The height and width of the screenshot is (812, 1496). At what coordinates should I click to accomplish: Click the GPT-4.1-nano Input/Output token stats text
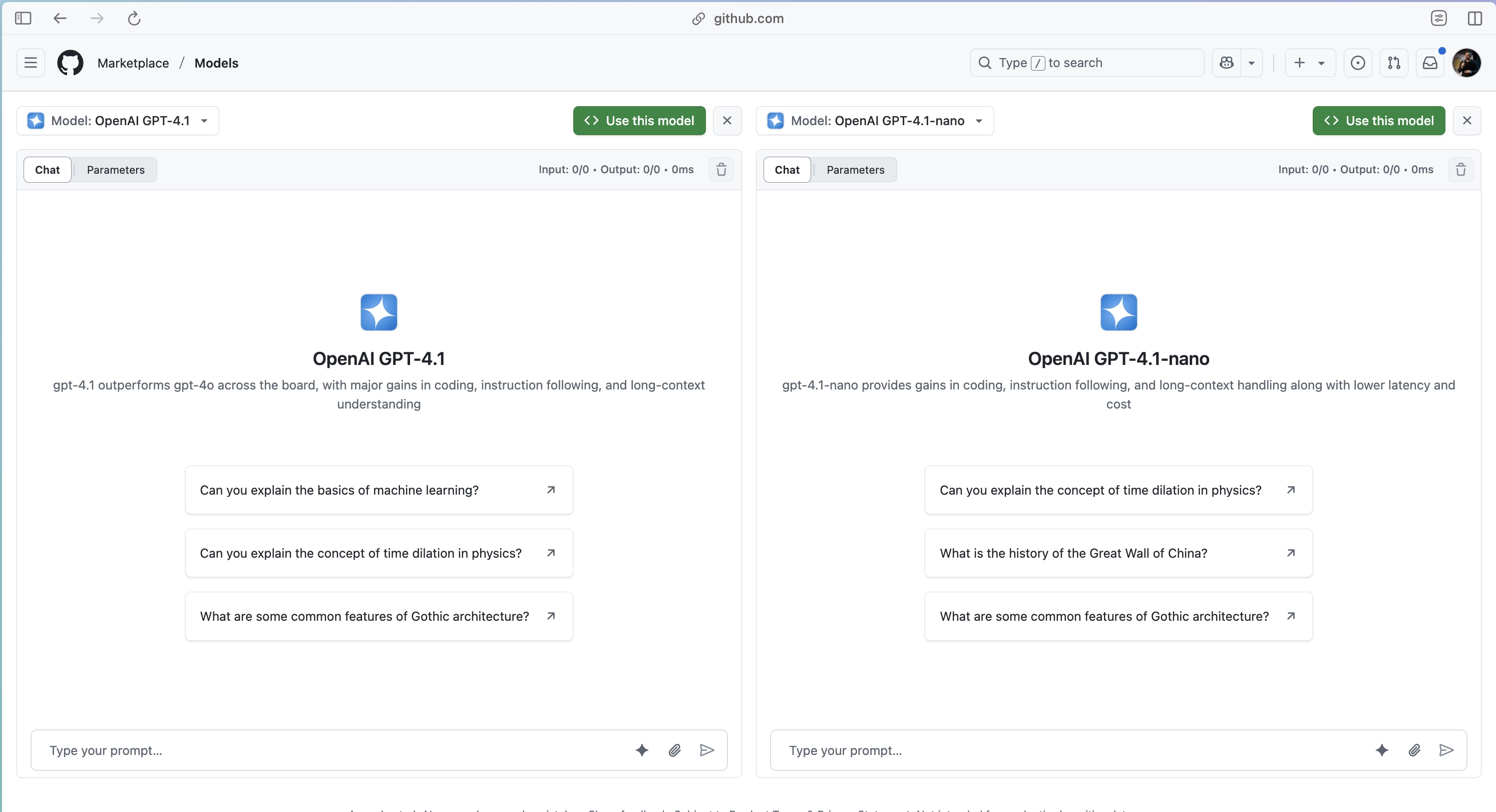1355,170
